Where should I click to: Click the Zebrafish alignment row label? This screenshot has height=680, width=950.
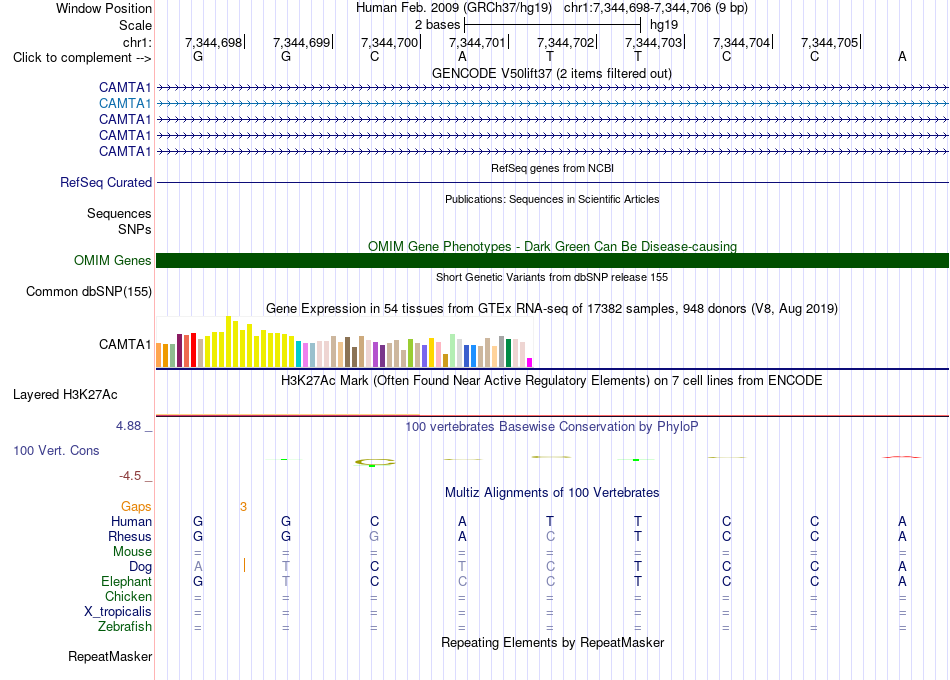(125, 626)
